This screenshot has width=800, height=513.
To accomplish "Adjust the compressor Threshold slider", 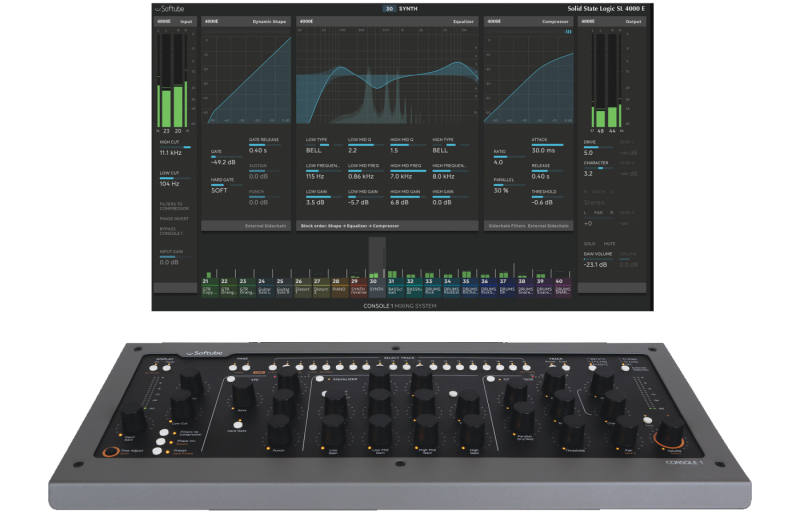I will (547, 197).
